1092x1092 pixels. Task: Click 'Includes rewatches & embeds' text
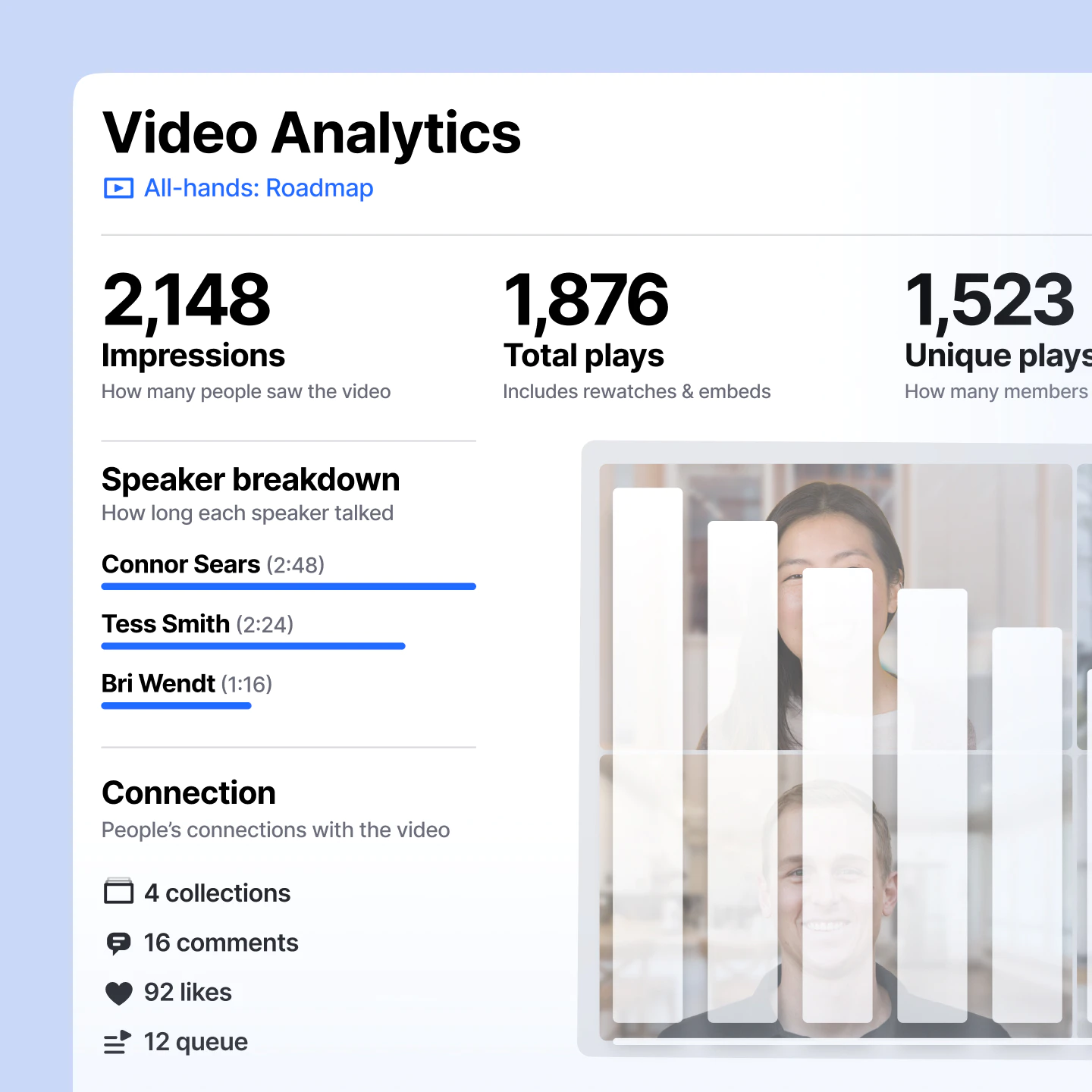click(x=637, y=392)
